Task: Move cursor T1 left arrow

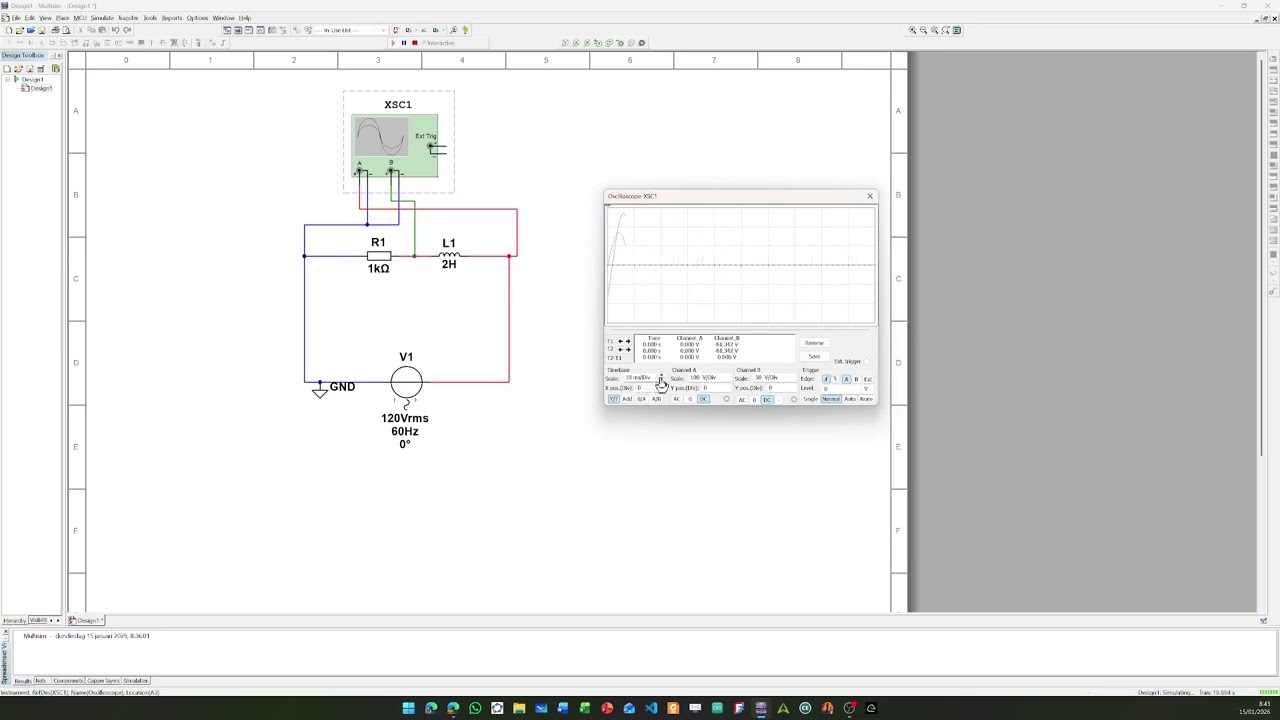Action: pyautogui.click(x=620, y=341)
